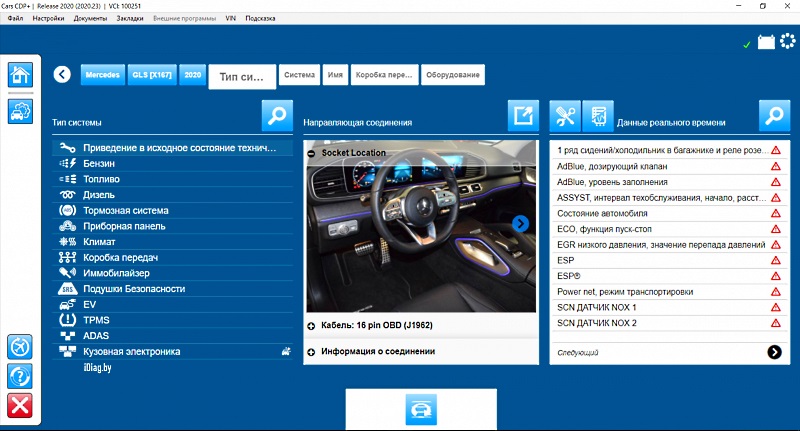Open the wrench and screwdriver tools icon

[x=566, y=116]
